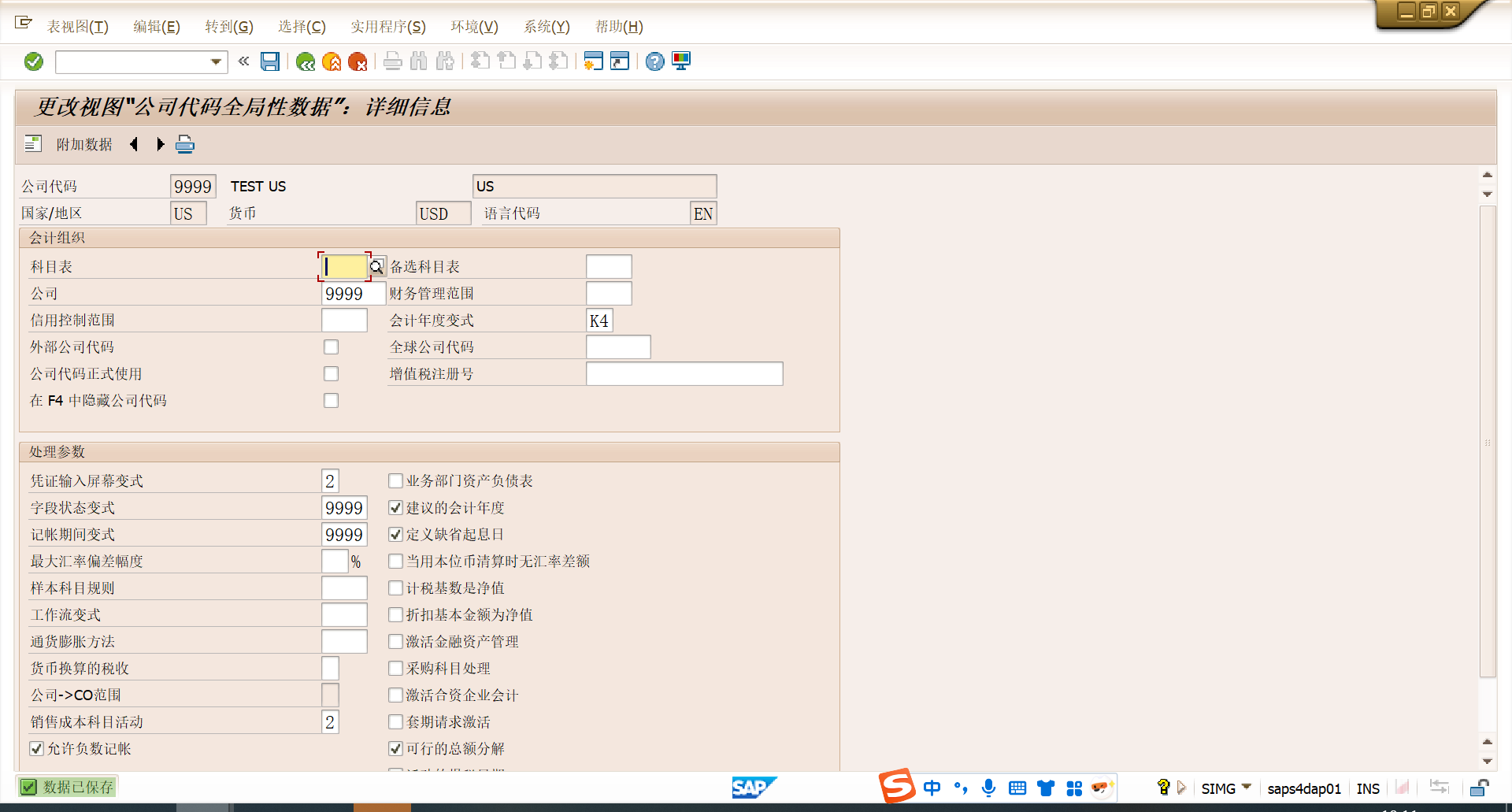Uncheck the 建议的会计年度 checkbox
The height and width of the screenshot is (812, 1512).
(x=396, y=508)
